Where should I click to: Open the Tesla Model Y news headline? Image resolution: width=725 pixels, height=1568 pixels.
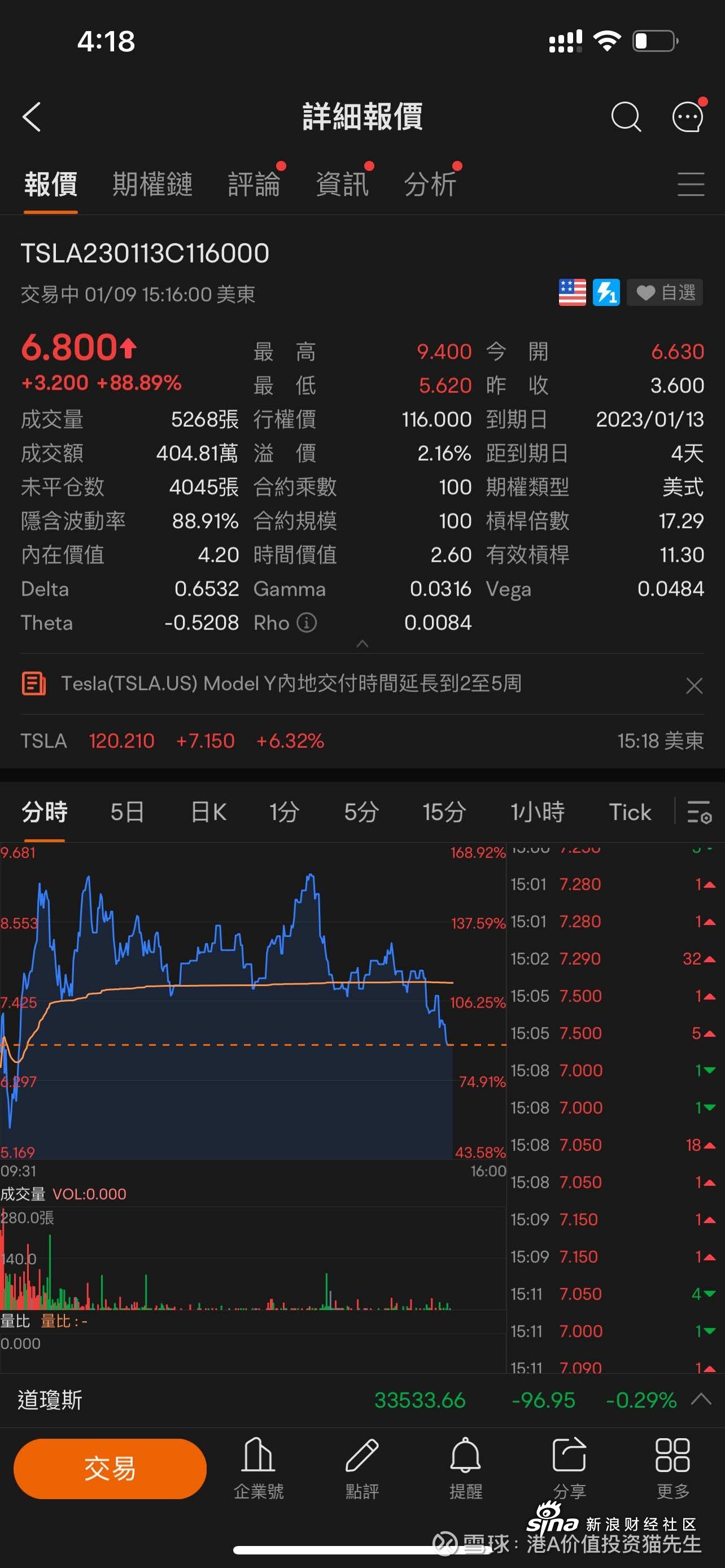click(291, 684)
